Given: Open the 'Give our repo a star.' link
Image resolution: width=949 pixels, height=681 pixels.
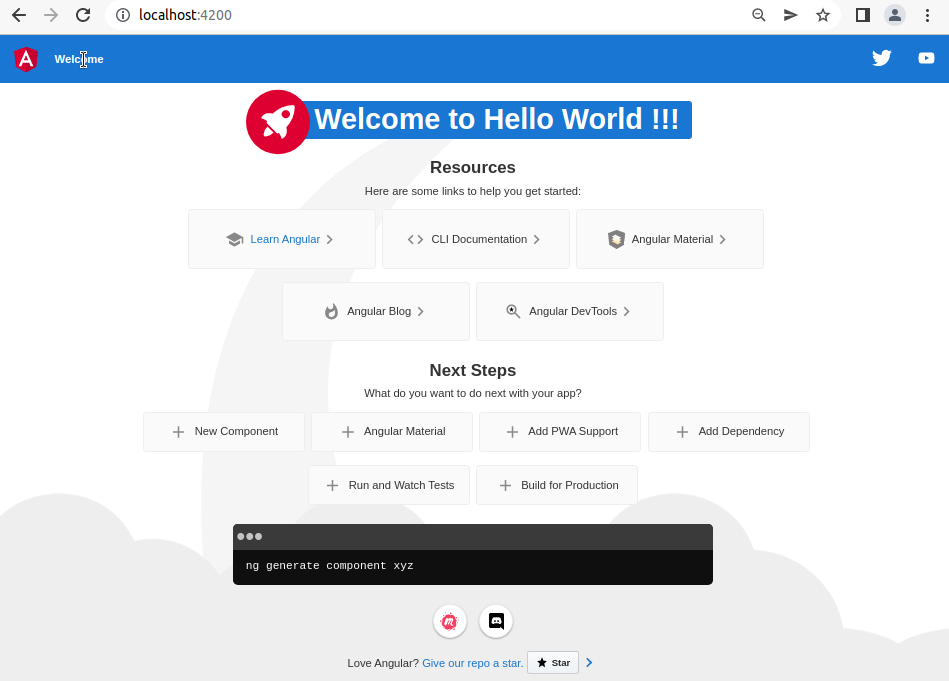Looking at the screenshot, I should 472,662.
